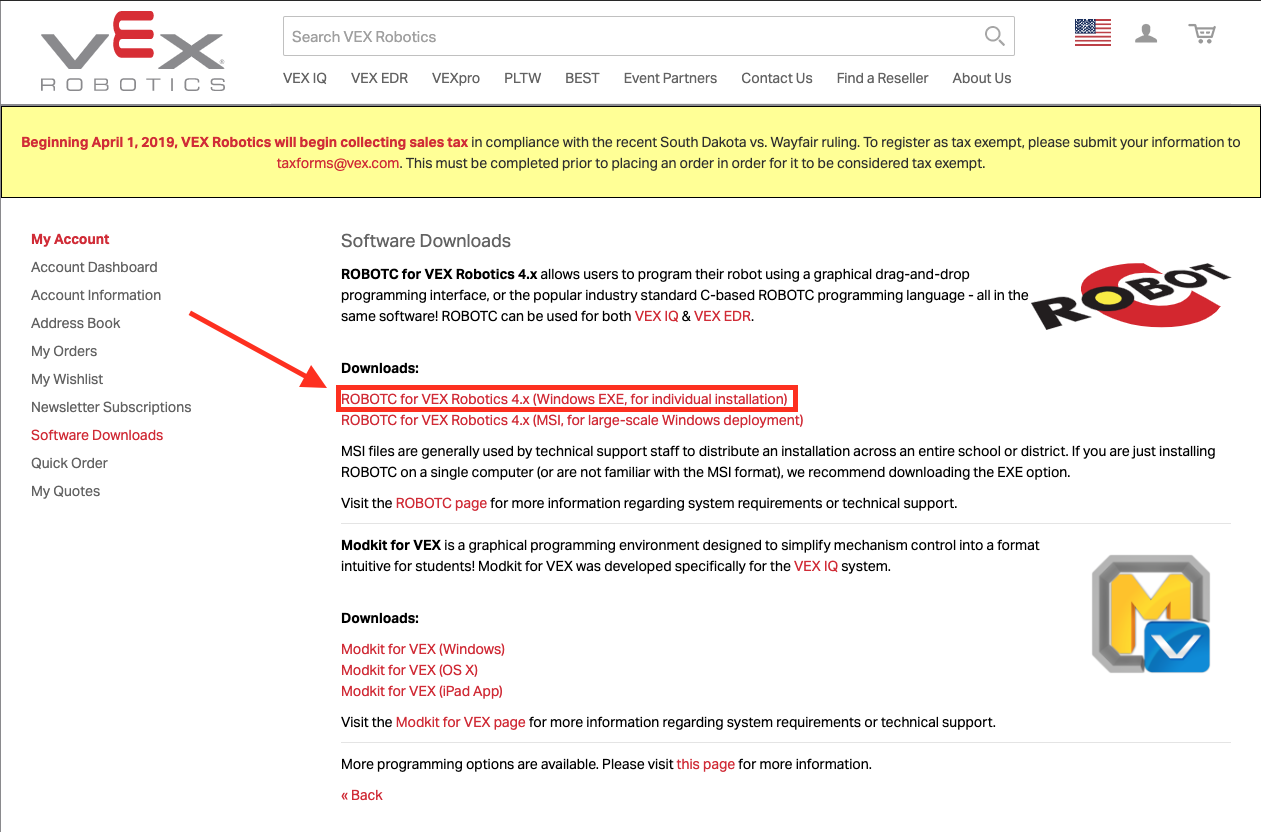The width and height of the screenshot is (1261, 832).
Task: Open Quick Order in sidebar
Action: (70, 463)
